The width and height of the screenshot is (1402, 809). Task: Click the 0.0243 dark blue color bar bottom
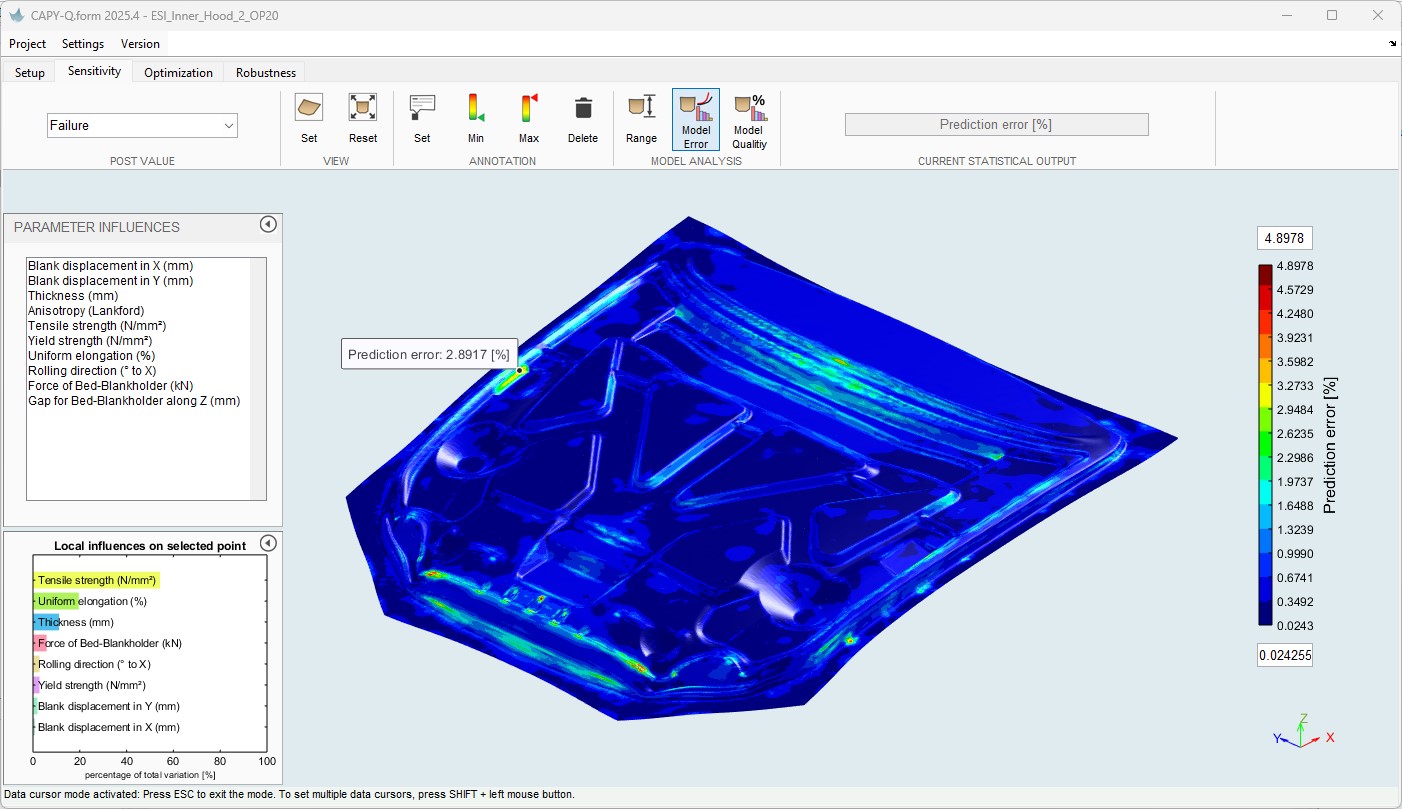pos(1265,614)
